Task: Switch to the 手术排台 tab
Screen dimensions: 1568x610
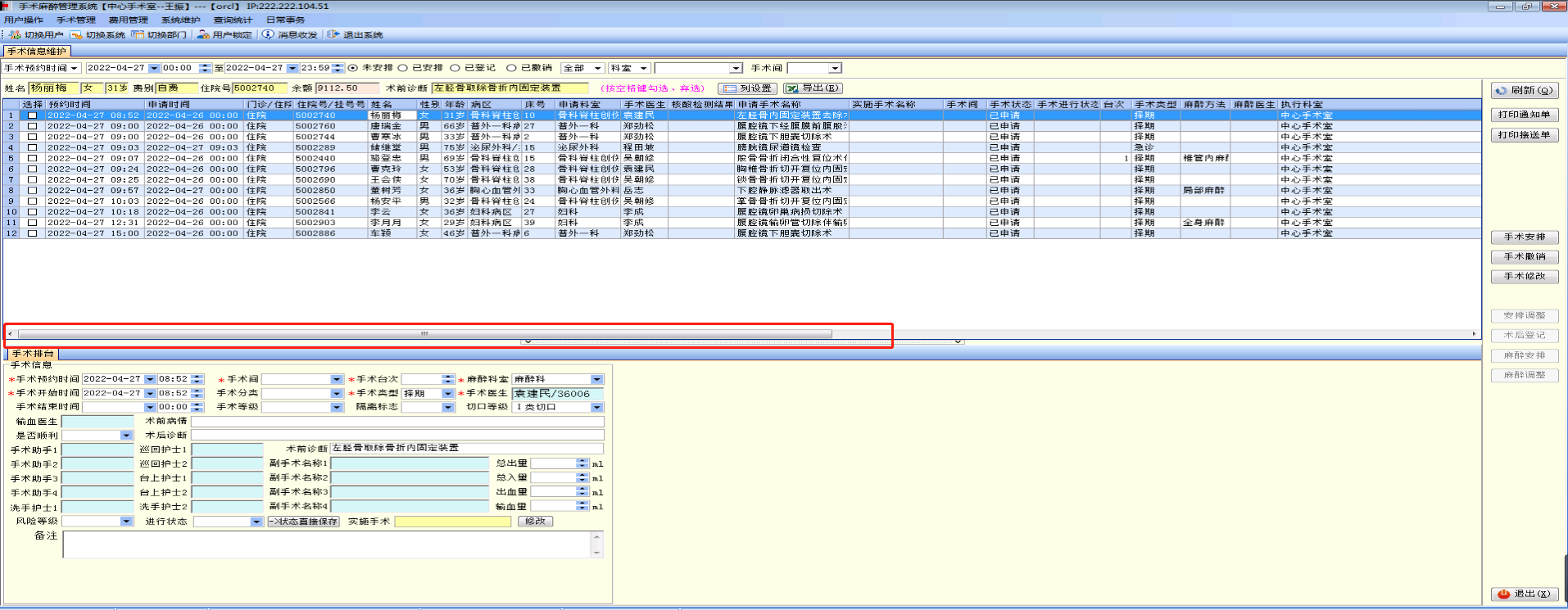Action: [x=33, y=354]
